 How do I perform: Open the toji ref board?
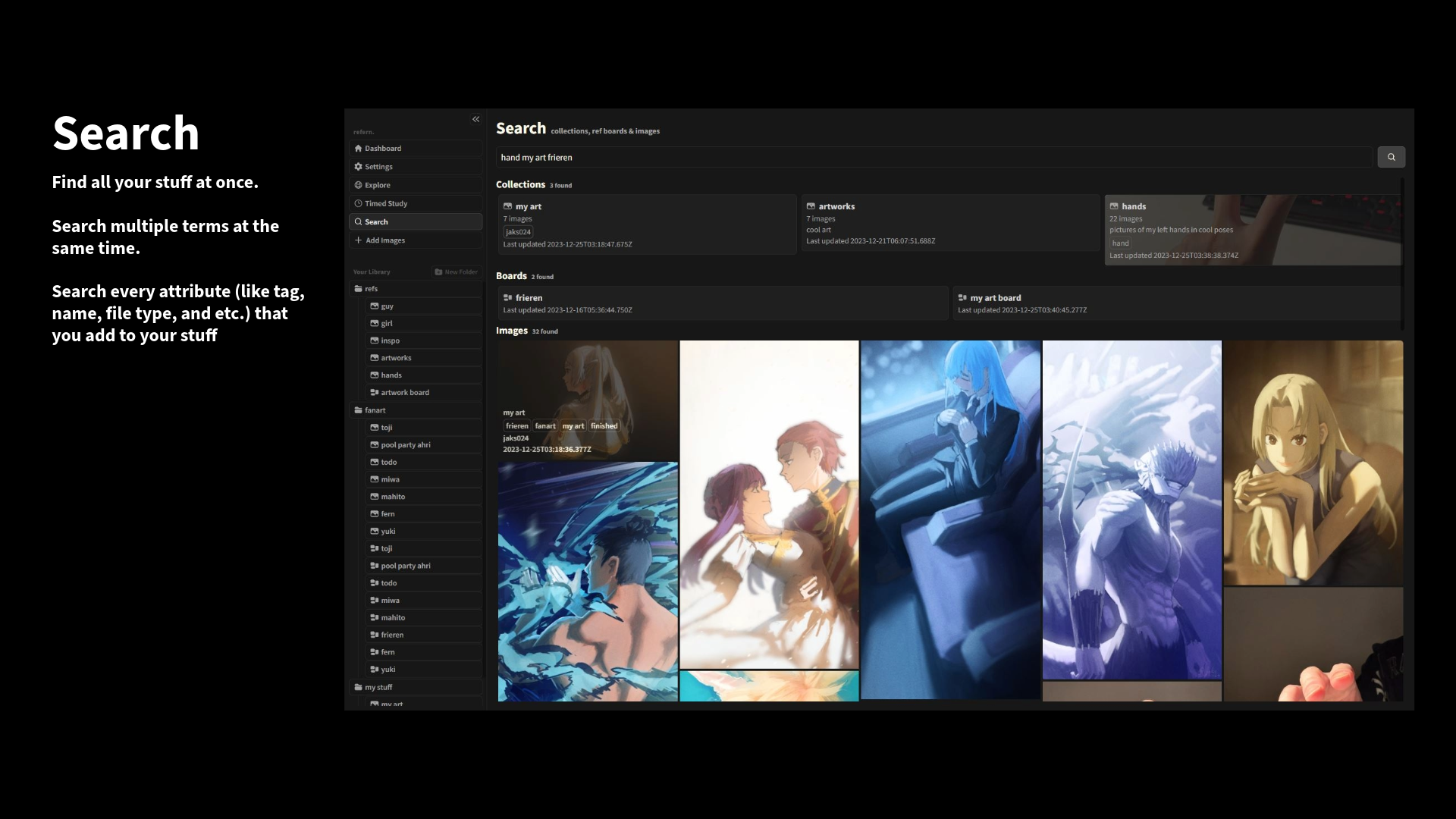[x=425, y=548]
